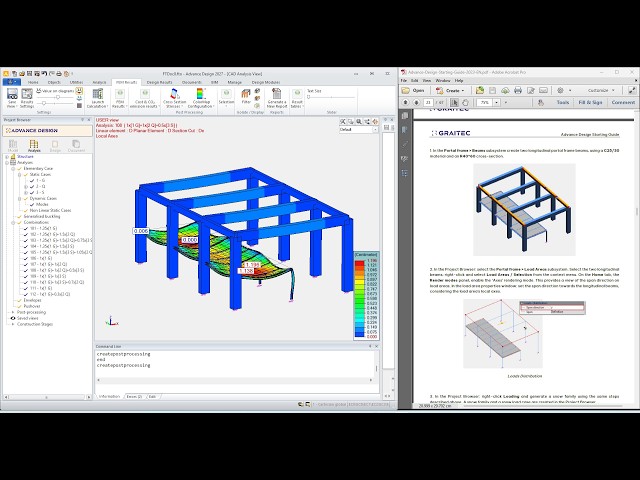This screenshot has height=480, width=640.
Task: Open the BIM ribbon tab
Action: (214, 82)
